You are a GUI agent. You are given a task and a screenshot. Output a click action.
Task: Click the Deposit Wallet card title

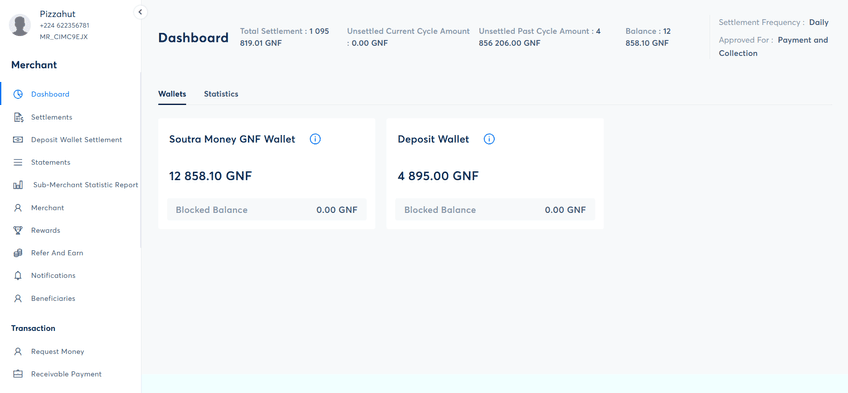[433, 139]
